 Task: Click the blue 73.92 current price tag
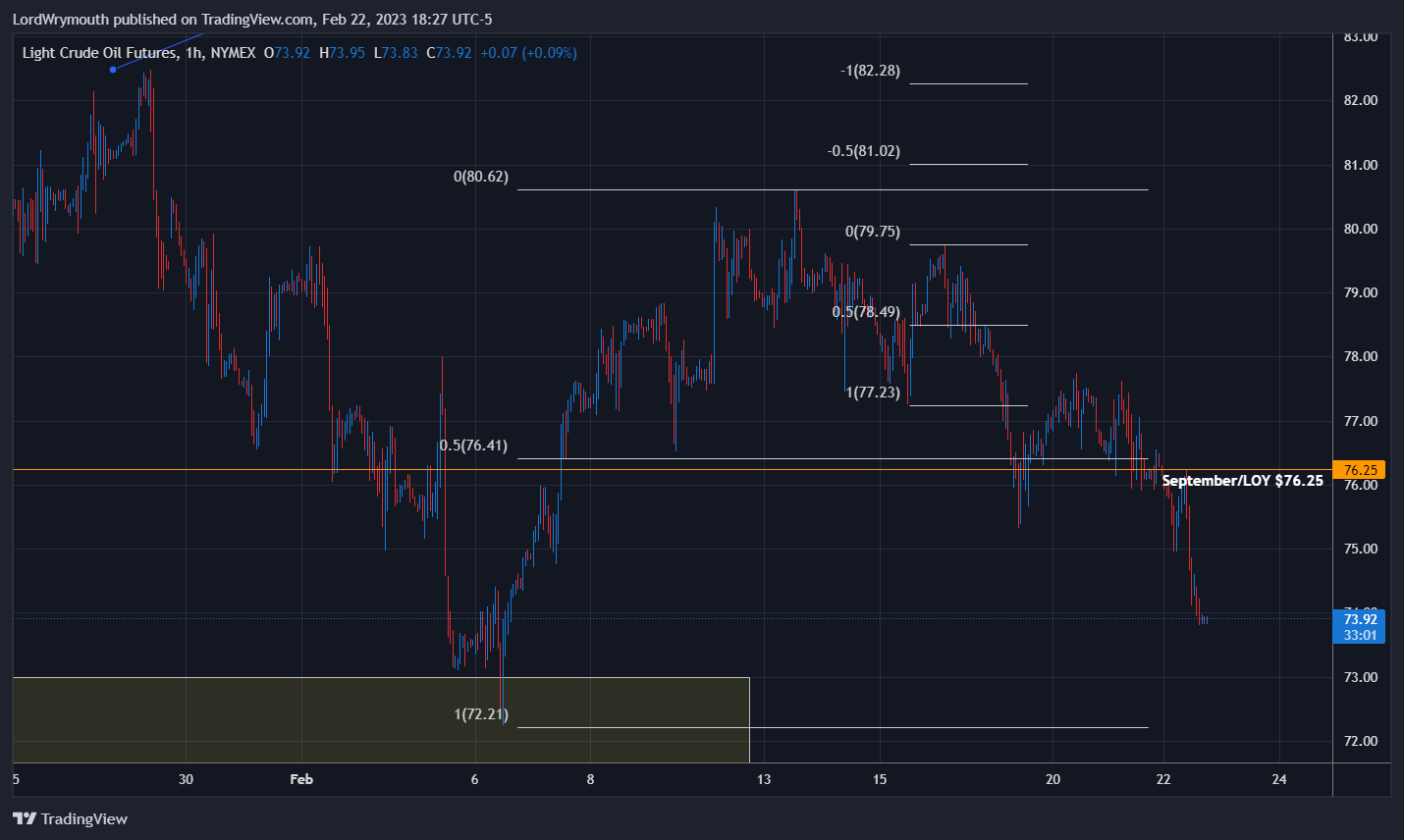point(1361,619)
